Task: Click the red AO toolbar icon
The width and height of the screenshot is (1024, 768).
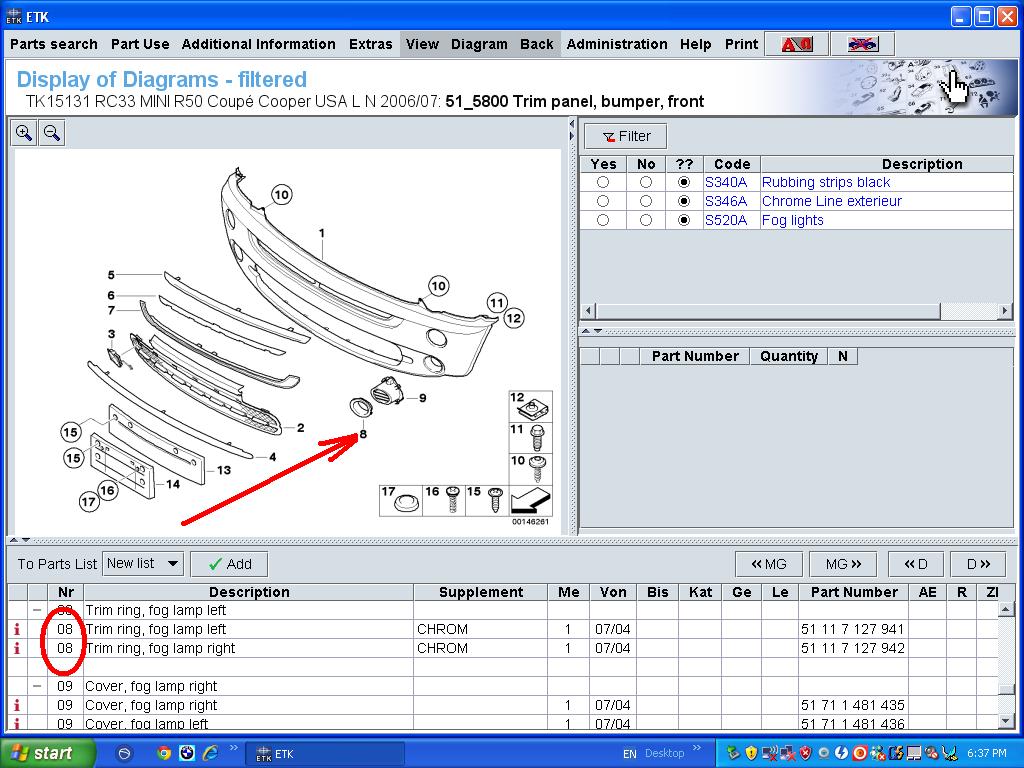Action: [x=797, y=44]
